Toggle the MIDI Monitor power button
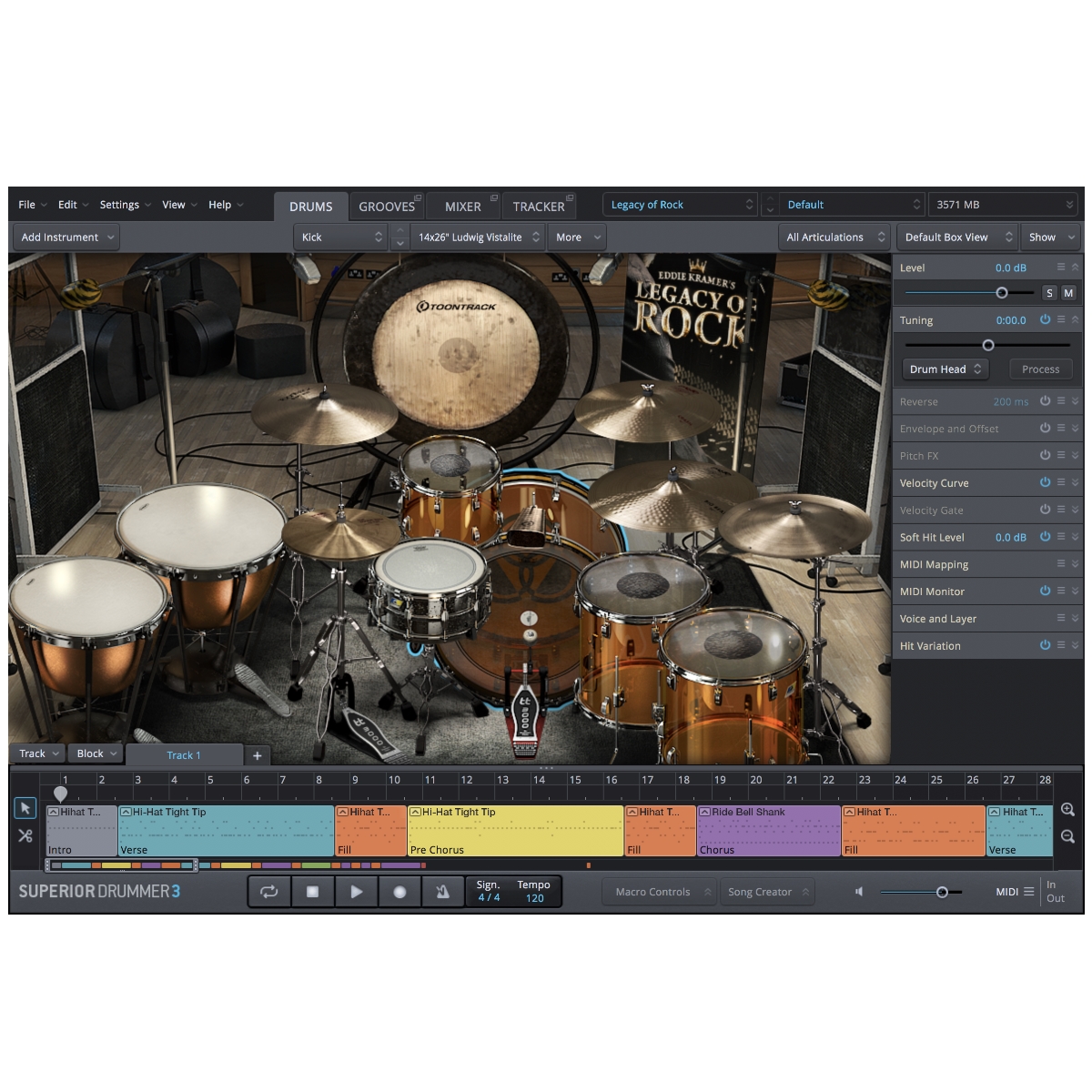This screenshot has height=1092, width=1092. coord(1045,591)
